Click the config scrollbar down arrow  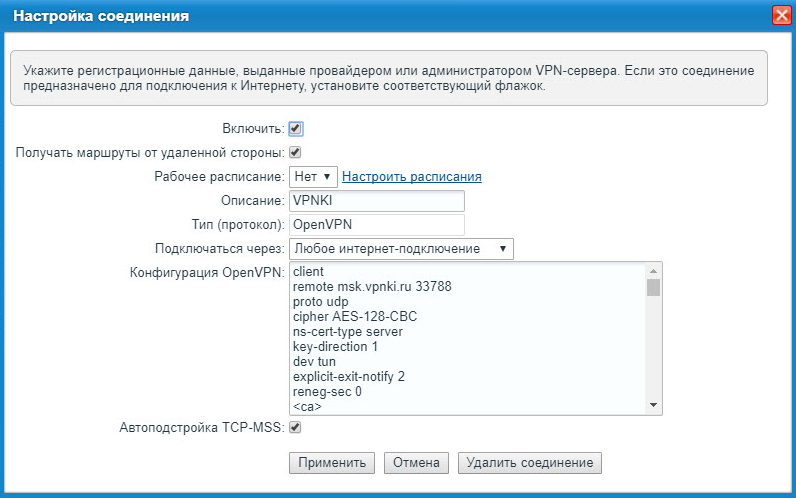pos(654,405)
